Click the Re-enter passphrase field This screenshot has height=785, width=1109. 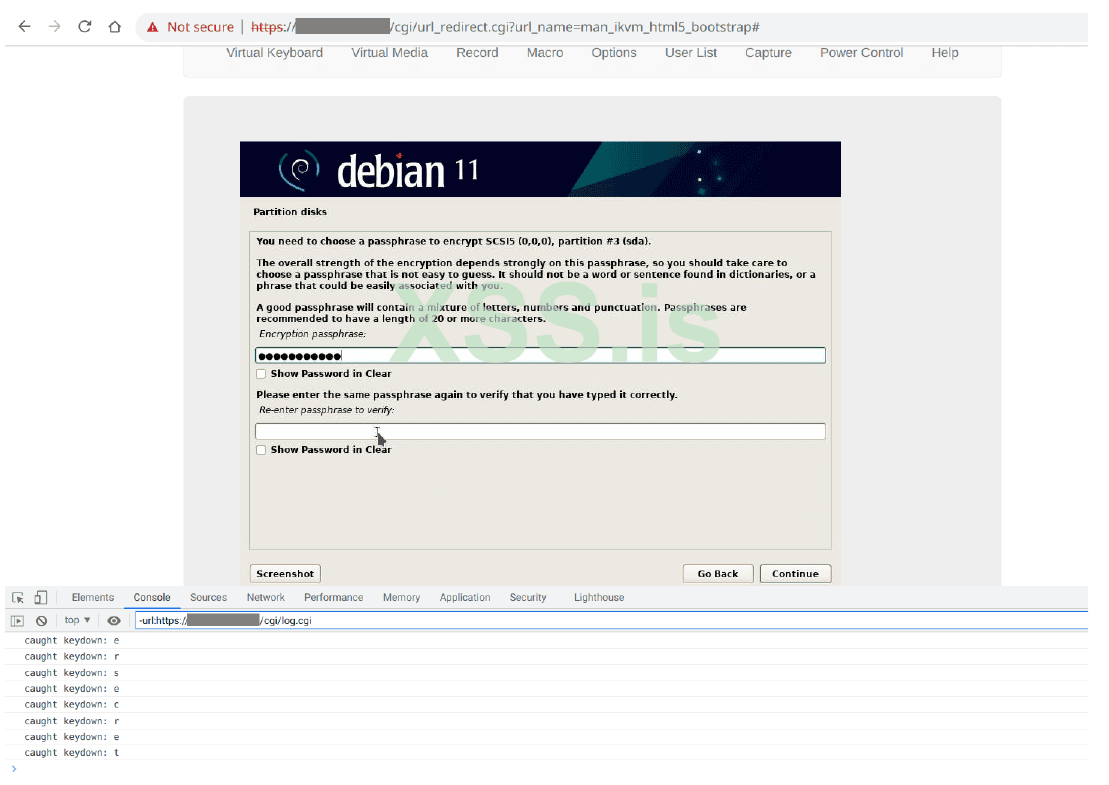[540, 431]
